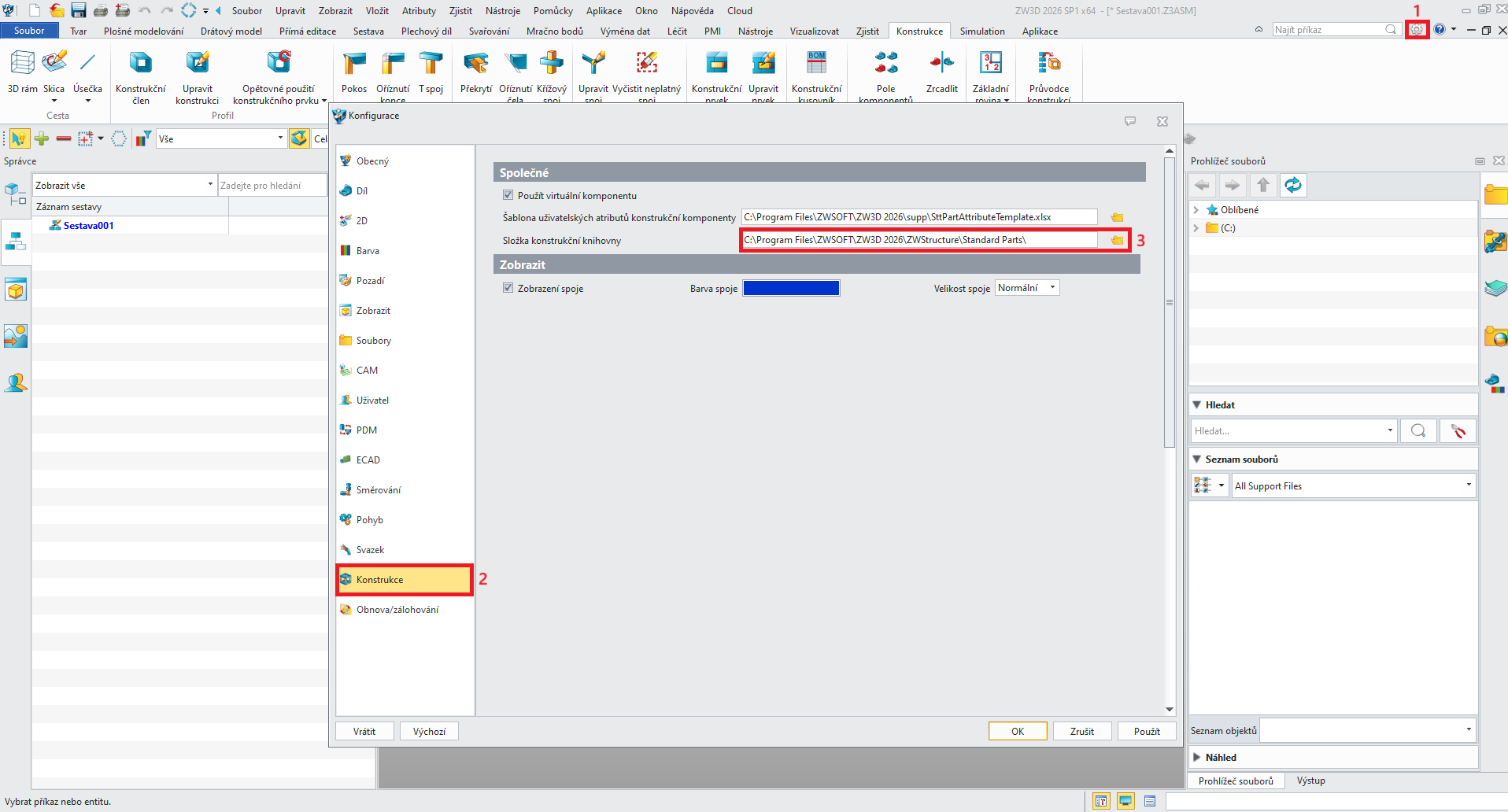Refresh the file browser panel
The height and width of the screenshot is (812, 1508).
pyautogui.click(x=1292, y=186)
